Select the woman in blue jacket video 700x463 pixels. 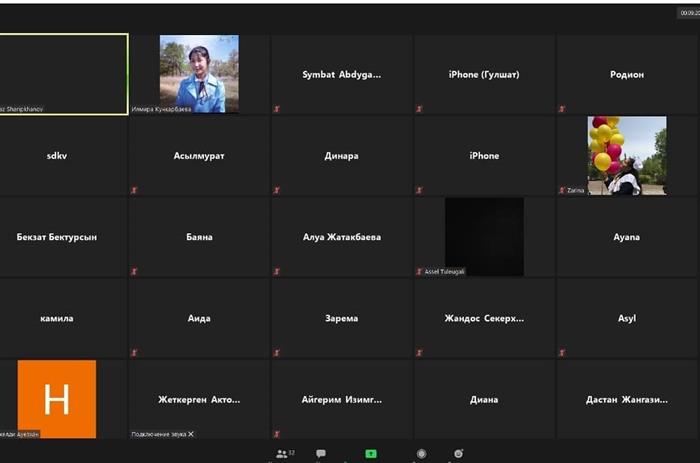click(x=199, y=73)
